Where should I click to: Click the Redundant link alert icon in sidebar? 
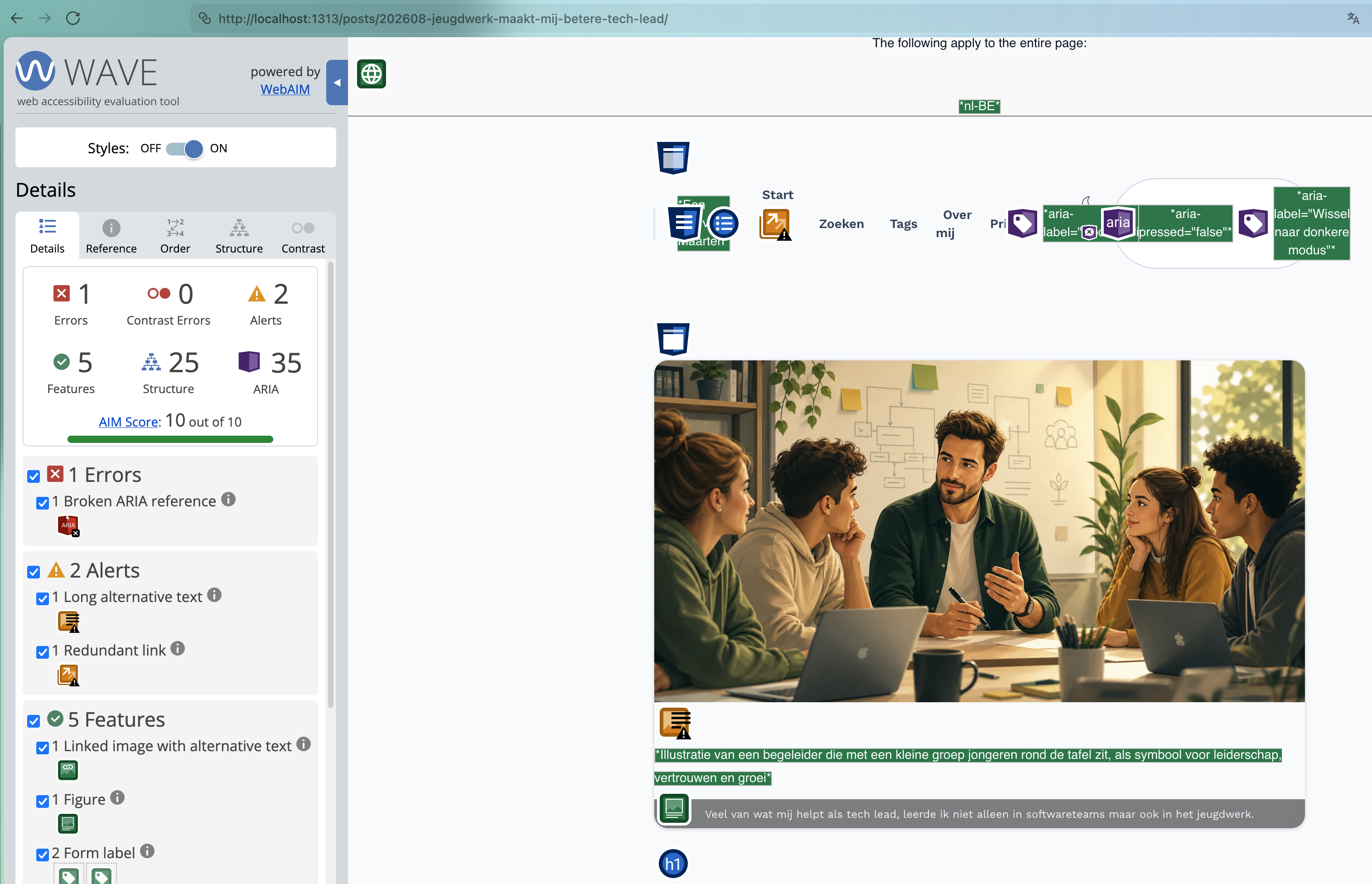point(68,675)
